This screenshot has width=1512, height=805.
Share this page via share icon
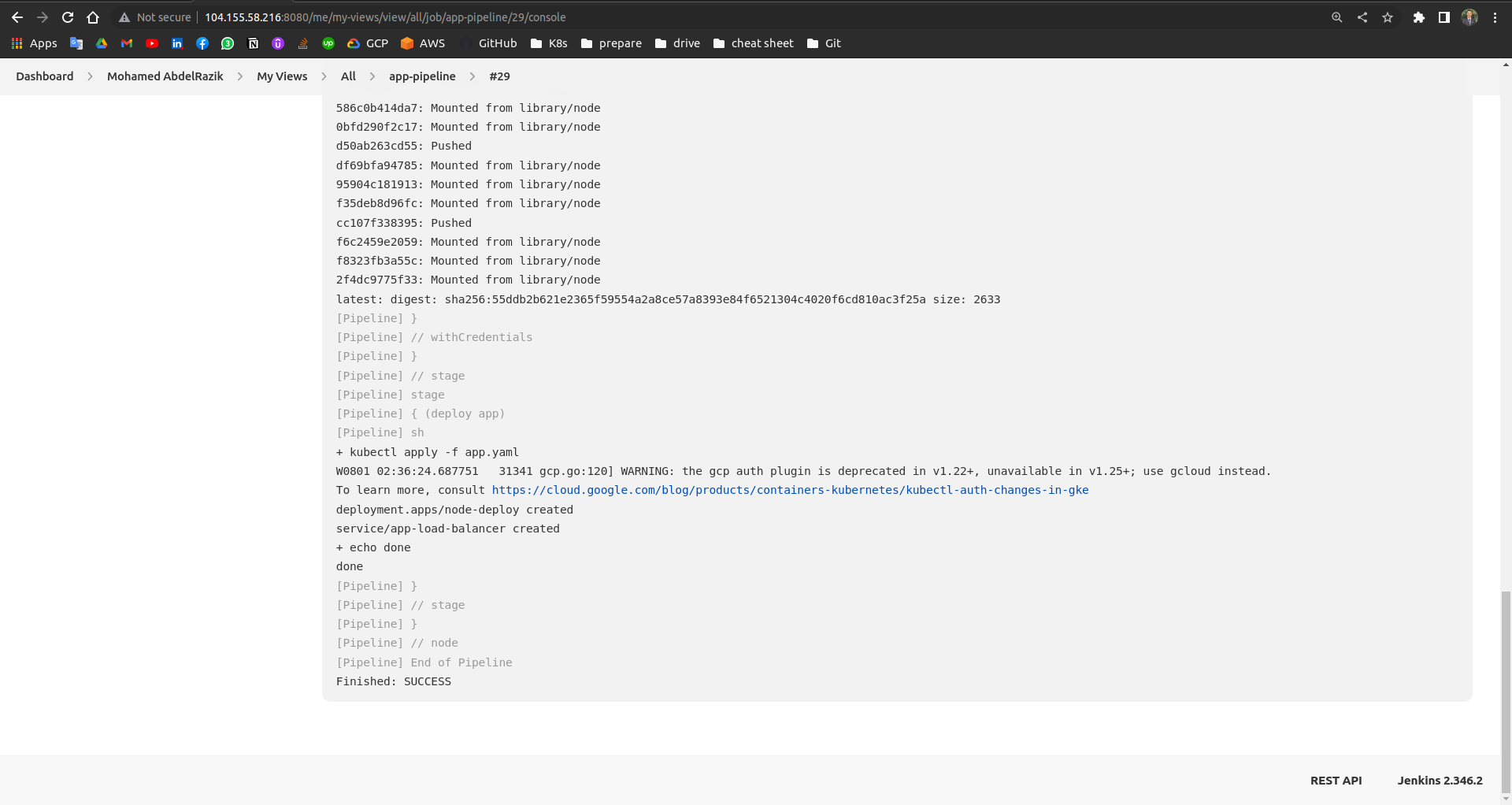click(1362, 17)
